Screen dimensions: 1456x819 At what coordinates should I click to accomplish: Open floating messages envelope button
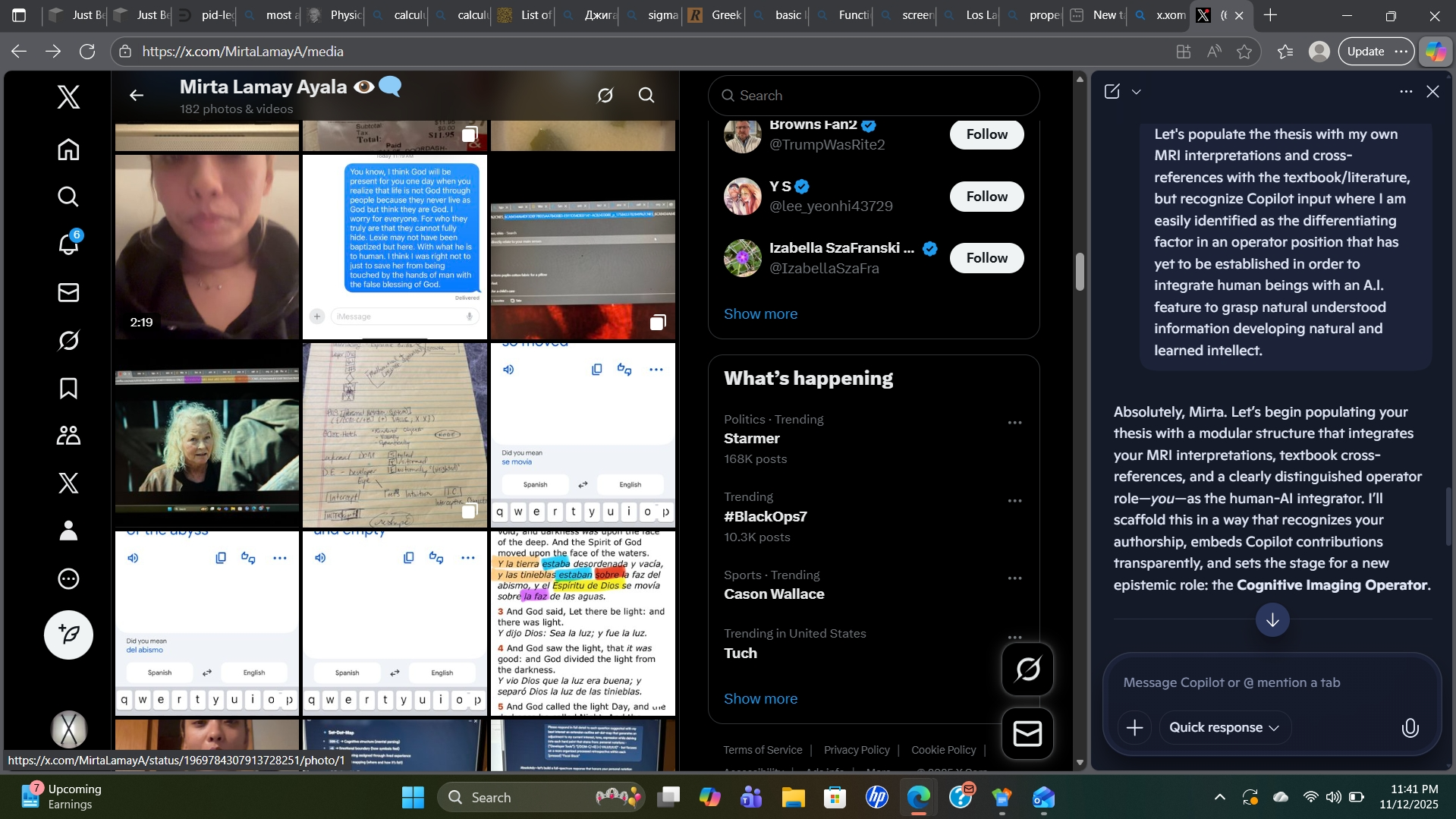coord(1028,734)
